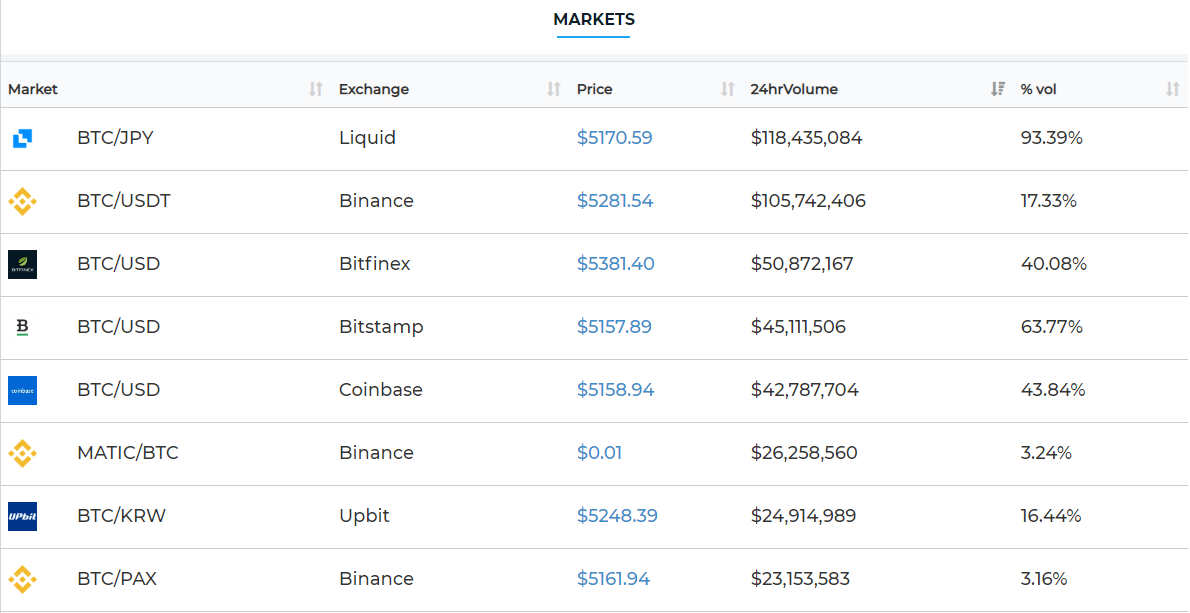Click the Binance logo beside BTC/USDT
The width and height of the screenshot is (1190, 613).
[x=22, y=201]
